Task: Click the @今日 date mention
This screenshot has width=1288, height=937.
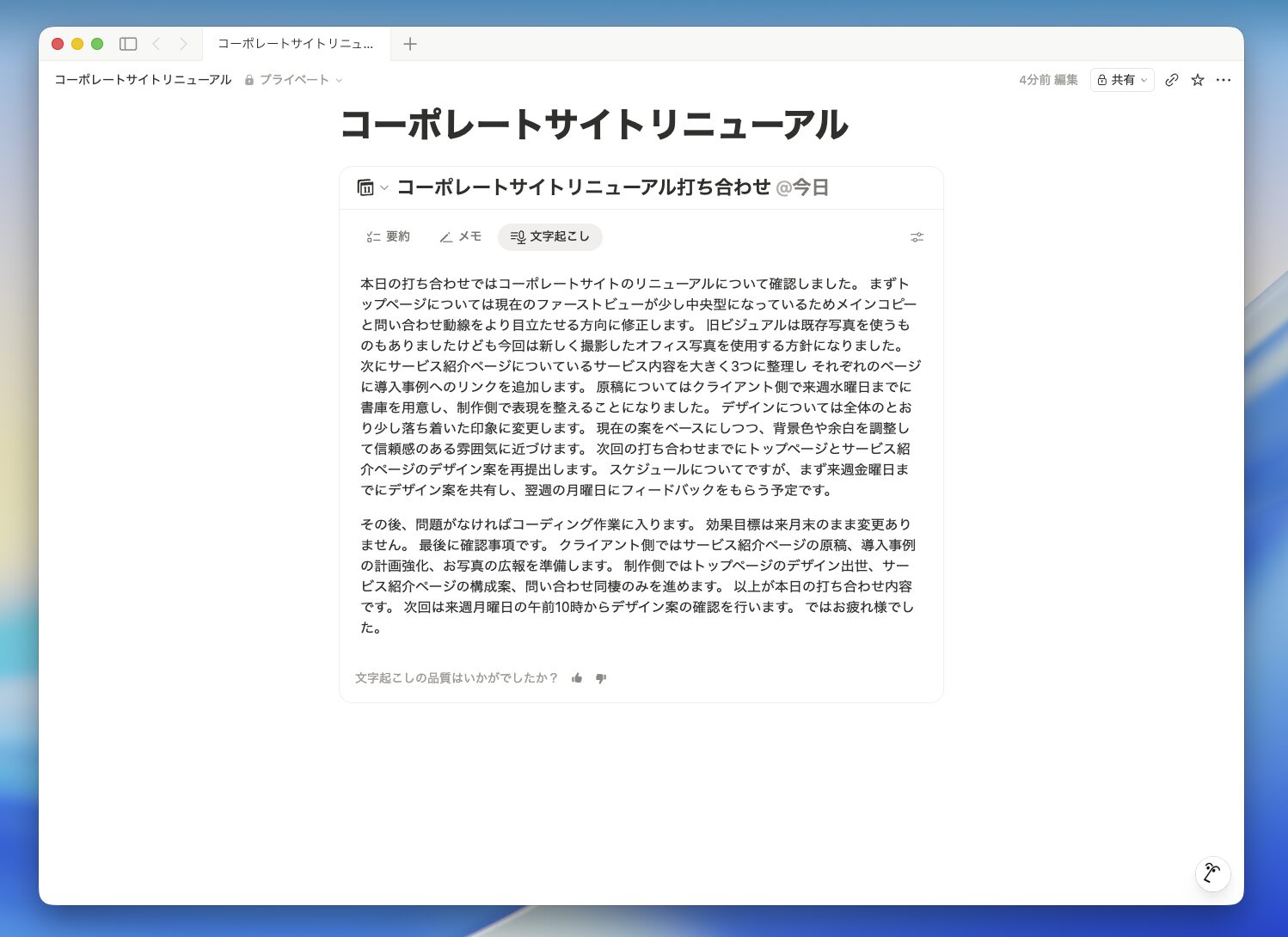Action: (x=802, y=187)
